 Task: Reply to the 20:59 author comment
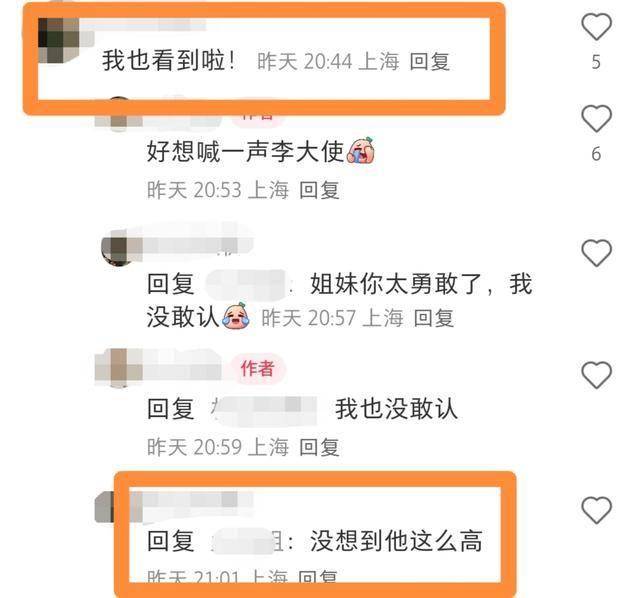[319, 447]
